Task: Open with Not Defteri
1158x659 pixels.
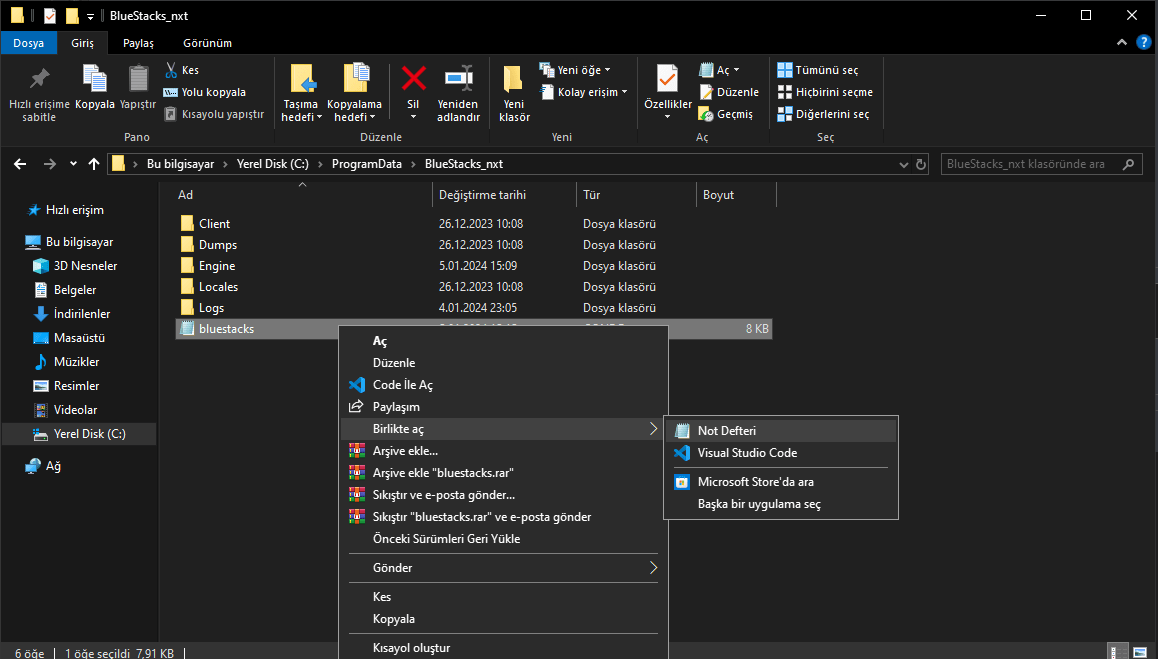Action: click(x=781, y=431)
